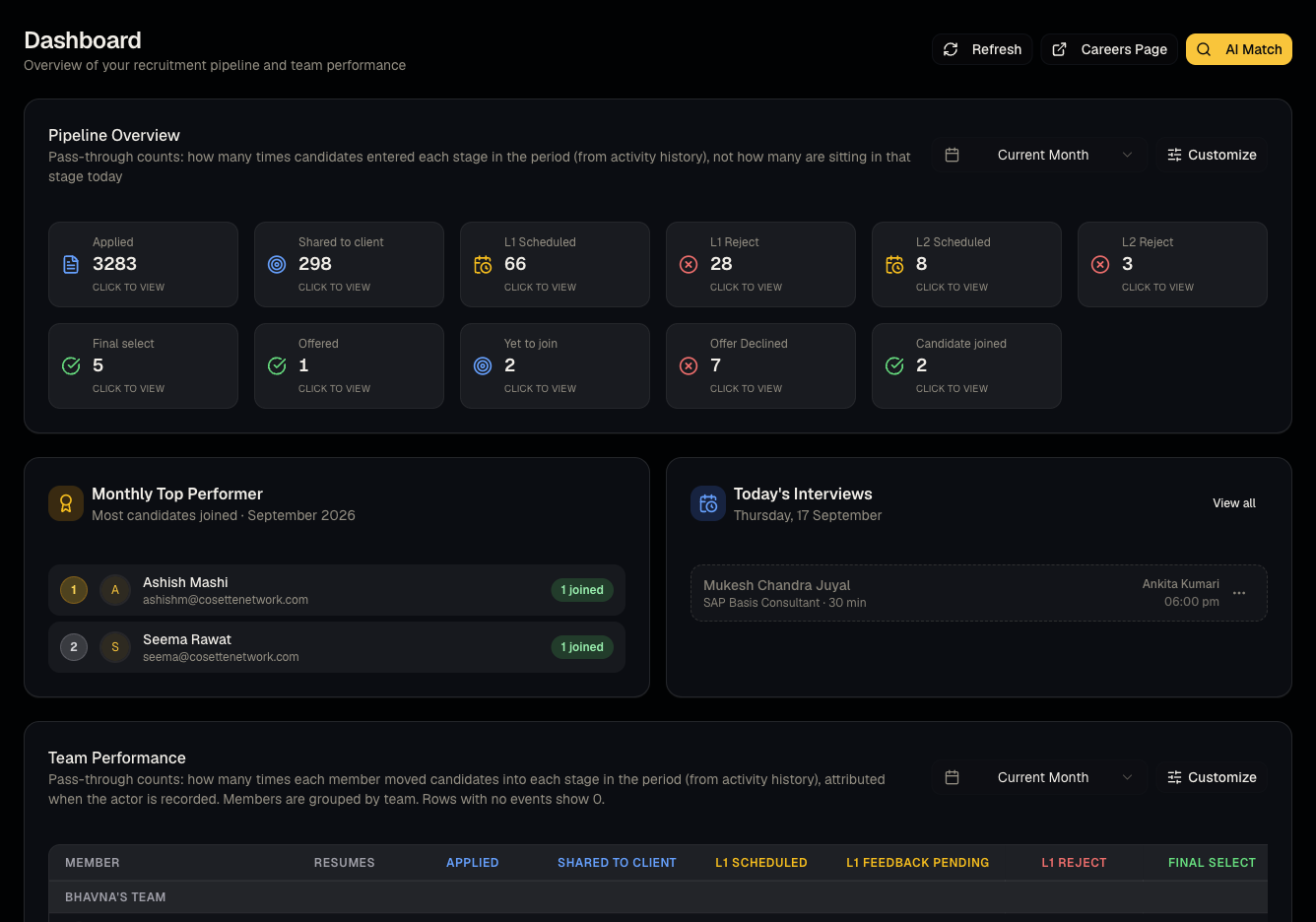Click the FINAL SELECT column header
The height and width of the screenshot is (922, 1316).
[1213, 863]
